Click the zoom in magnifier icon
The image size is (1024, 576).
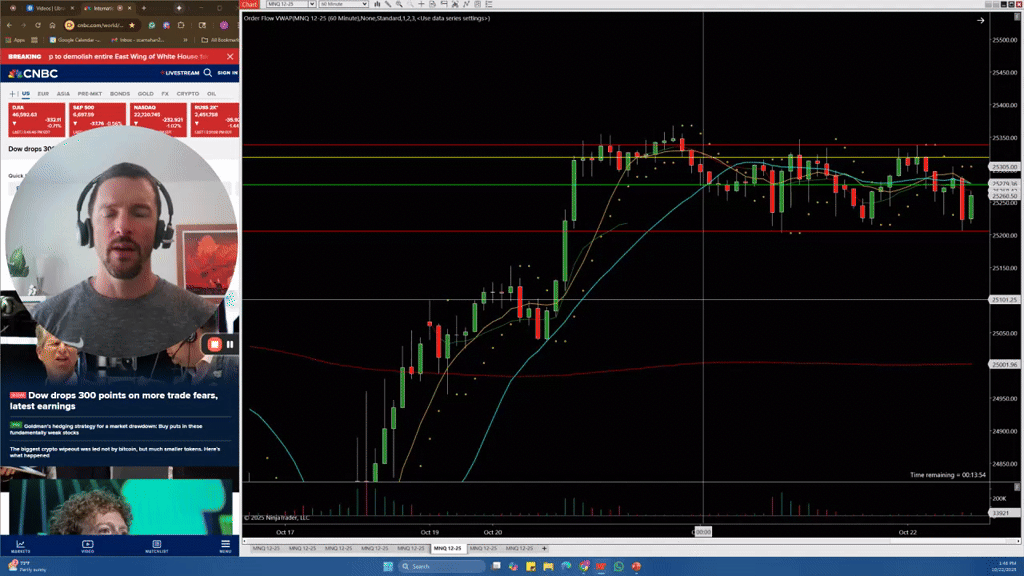[x=400, y=4]
